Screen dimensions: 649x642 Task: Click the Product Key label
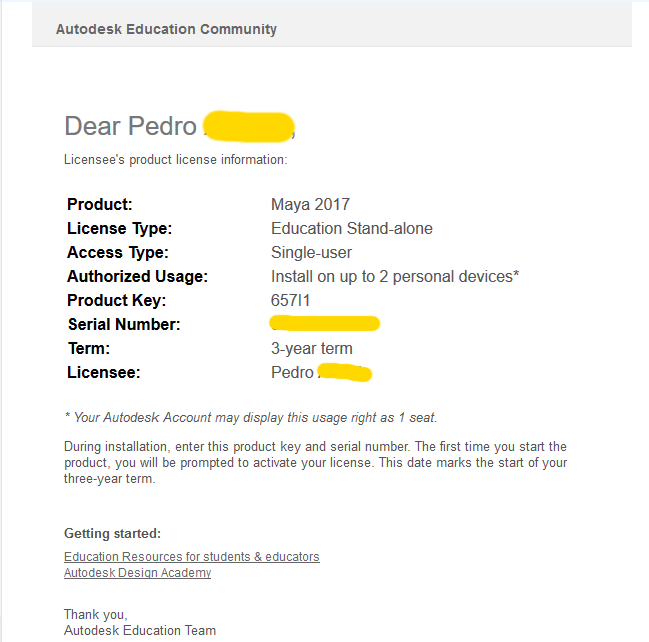click(116, 300)
